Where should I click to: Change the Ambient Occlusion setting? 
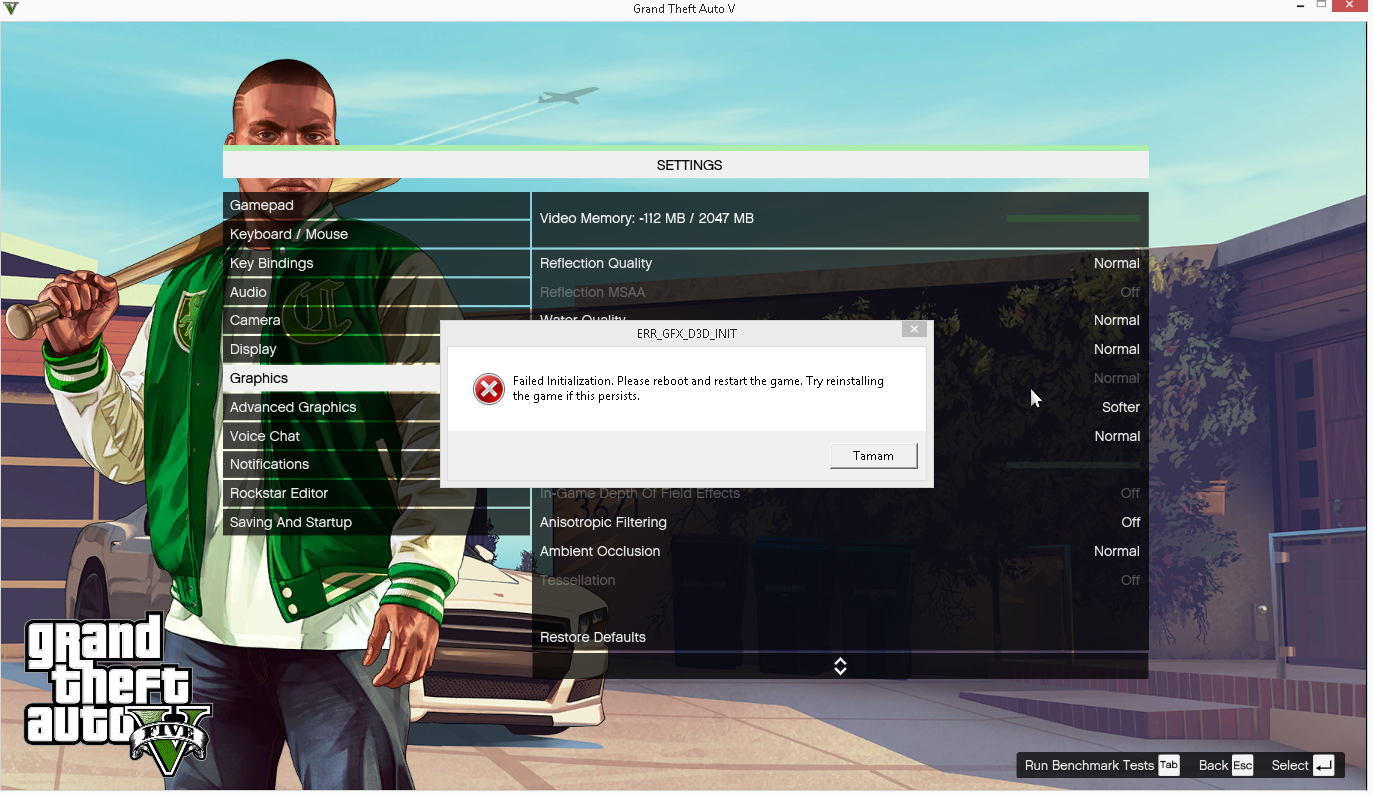(x=840, y=551)
